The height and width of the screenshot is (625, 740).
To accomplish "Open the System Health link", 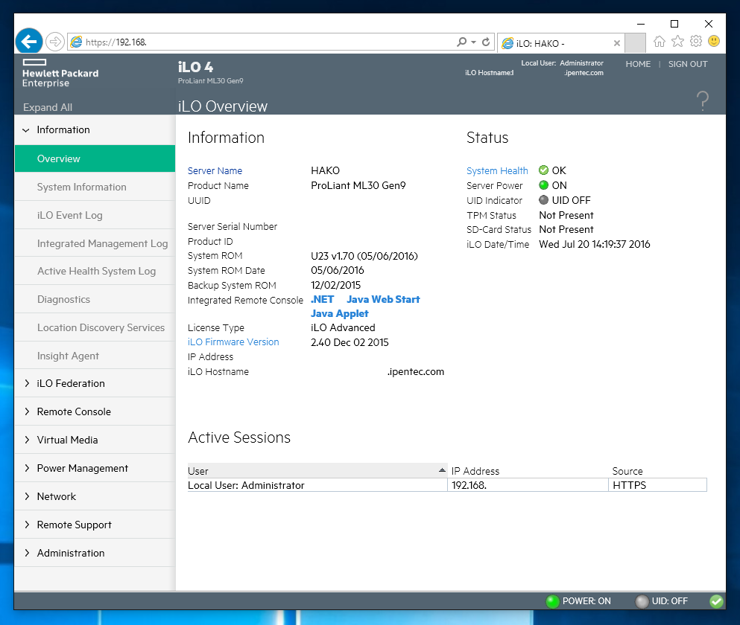I will (497, 170).
